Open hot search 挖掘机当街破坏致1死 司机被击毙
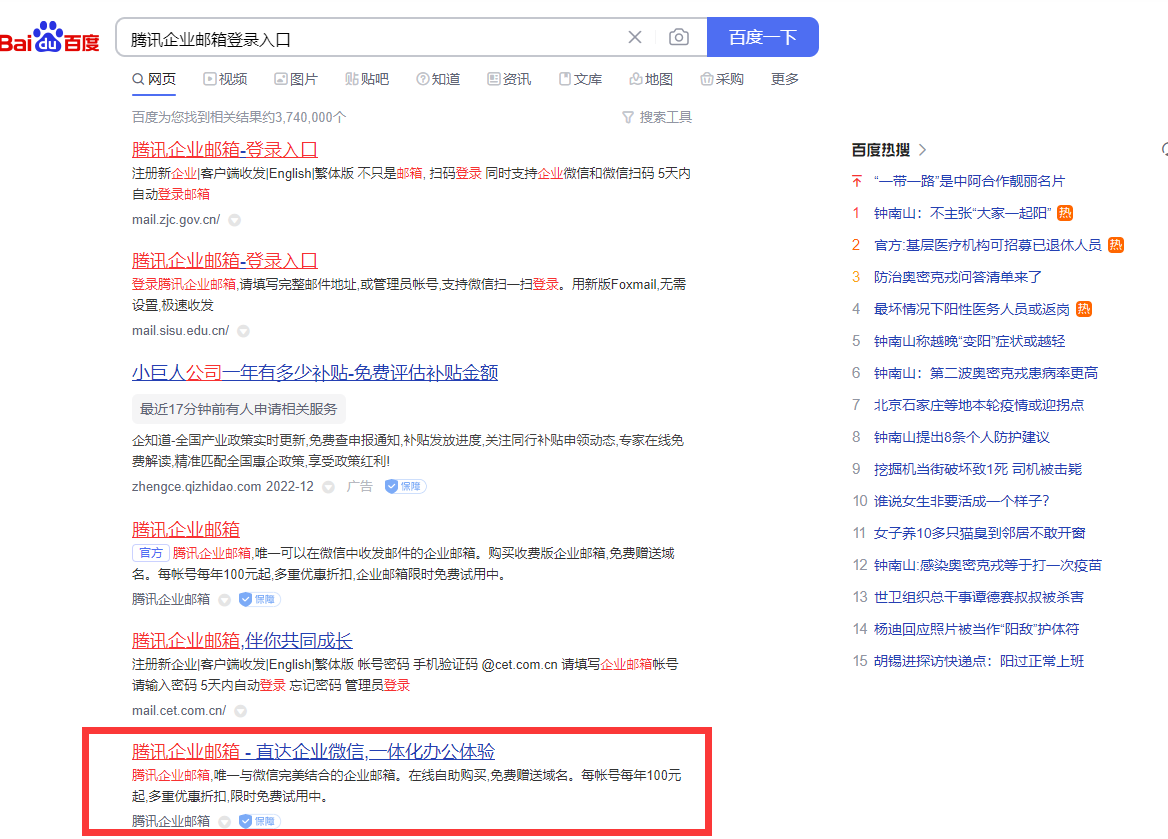The height and width of the screenshot is (839, 1168). pos(978,469)
